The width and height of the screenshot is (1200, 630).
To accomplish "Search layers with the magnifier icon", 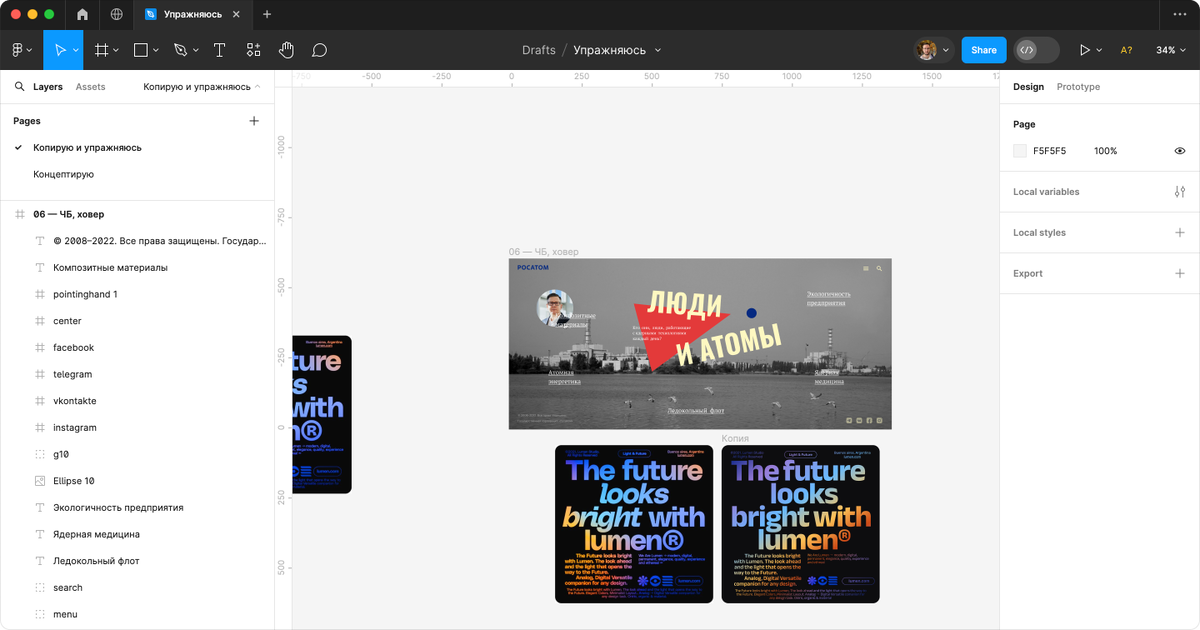I will click(19, 87).
